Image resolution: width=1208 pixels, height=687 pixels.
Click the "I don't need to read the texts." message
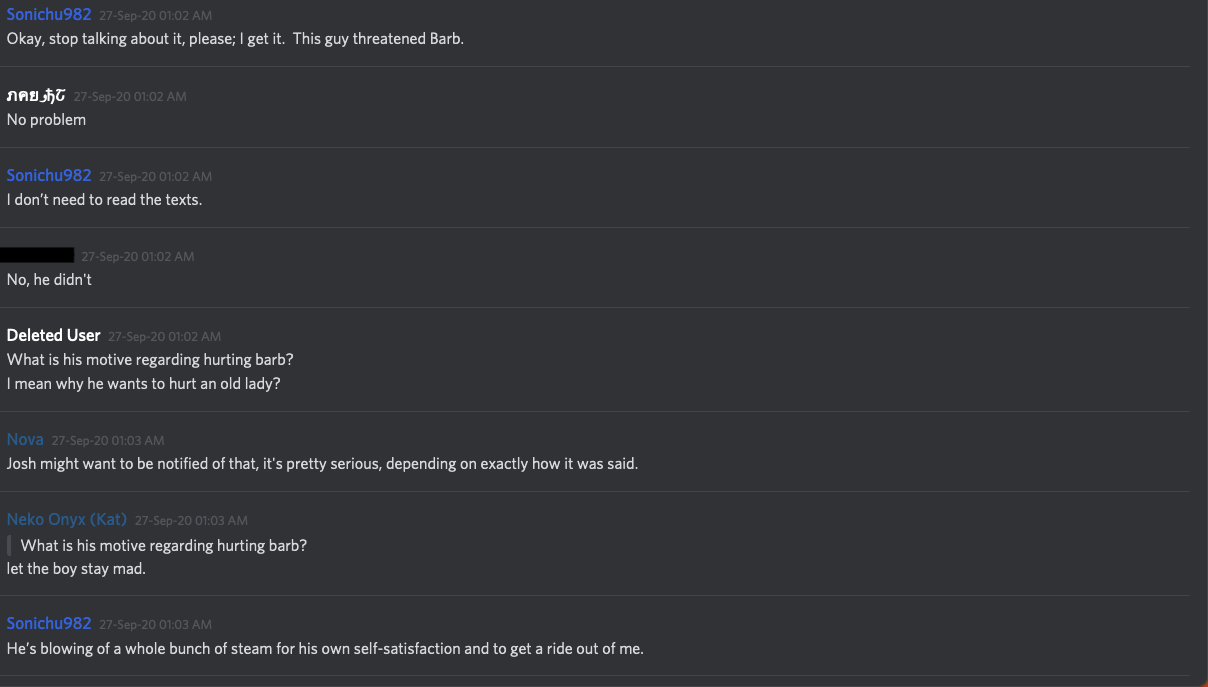104,199
